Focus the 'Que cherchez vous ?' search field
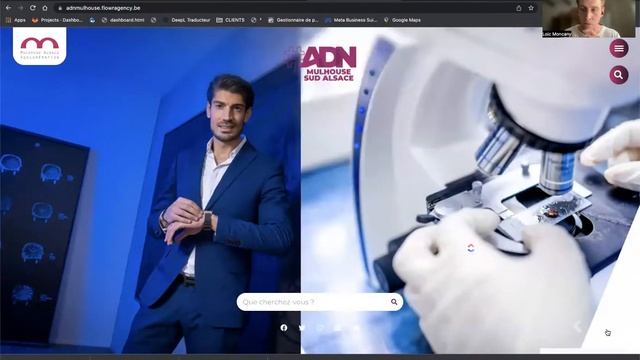 tap(320, 302)
